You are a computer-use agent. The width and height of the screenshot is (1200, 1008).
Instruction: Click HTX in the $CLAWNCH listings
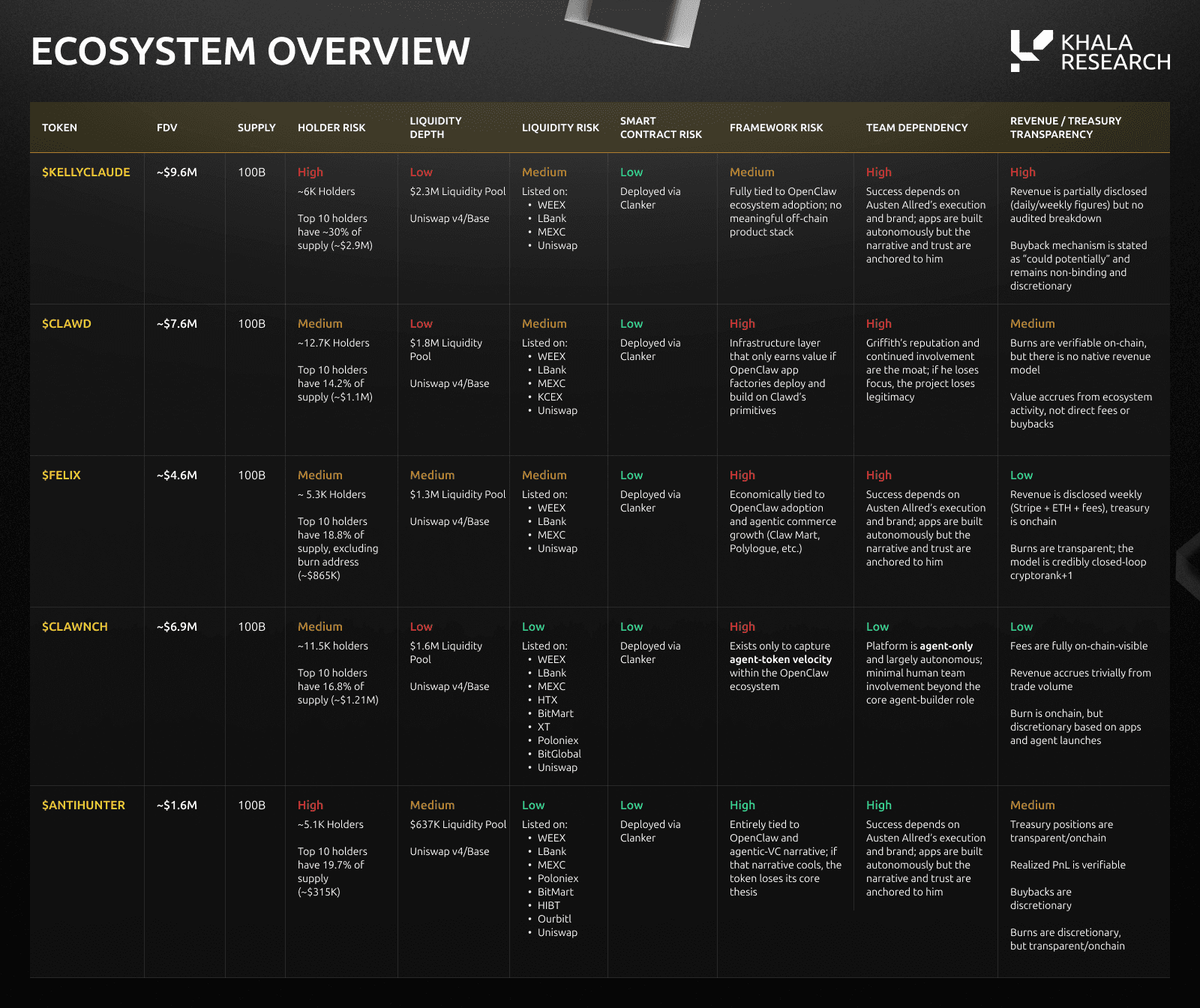coord(547,700)
